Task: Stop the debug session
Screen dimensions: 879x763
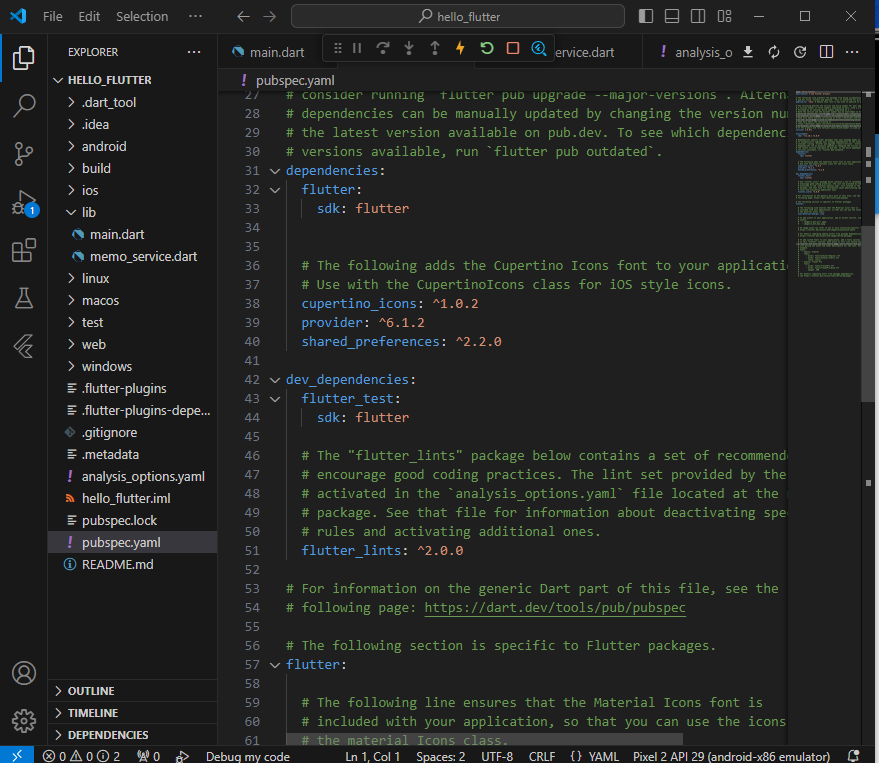Action: pyautogui.click(x=512, y=49)
